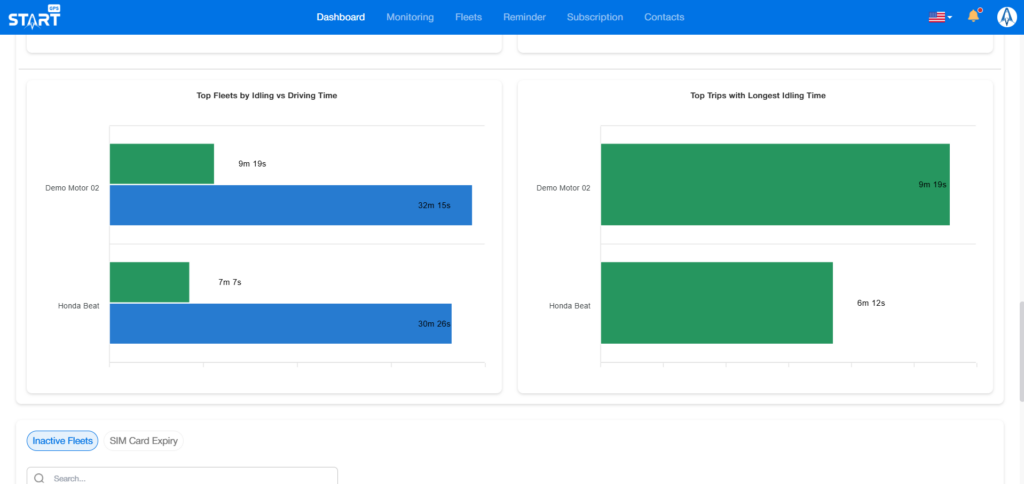Click Honda Beat 6m 12s trip bar
This screenshot has height=484, width=1024.
click(716, 303)
